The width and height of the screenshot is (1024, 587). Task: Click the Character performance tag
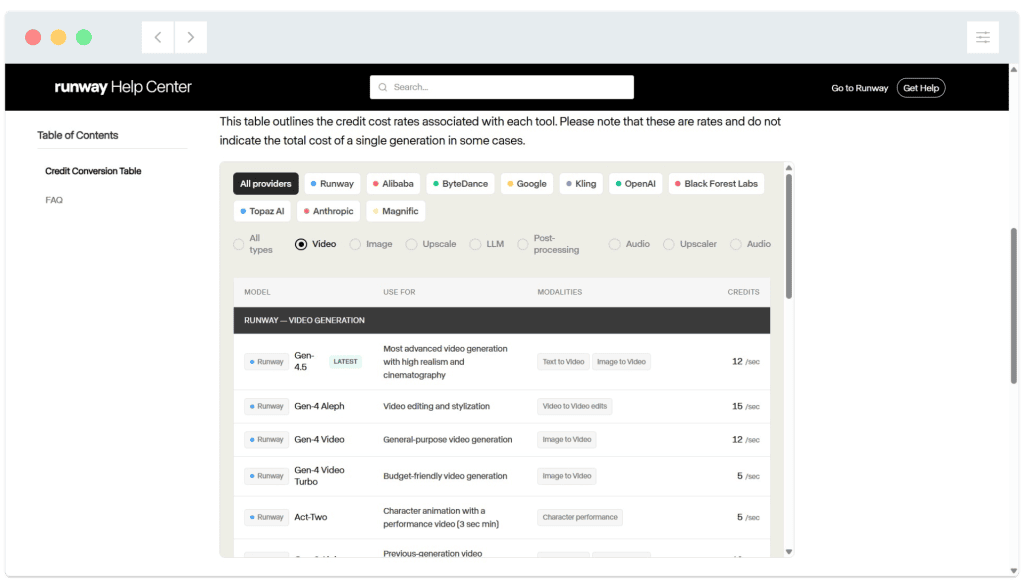pos(580,517)
